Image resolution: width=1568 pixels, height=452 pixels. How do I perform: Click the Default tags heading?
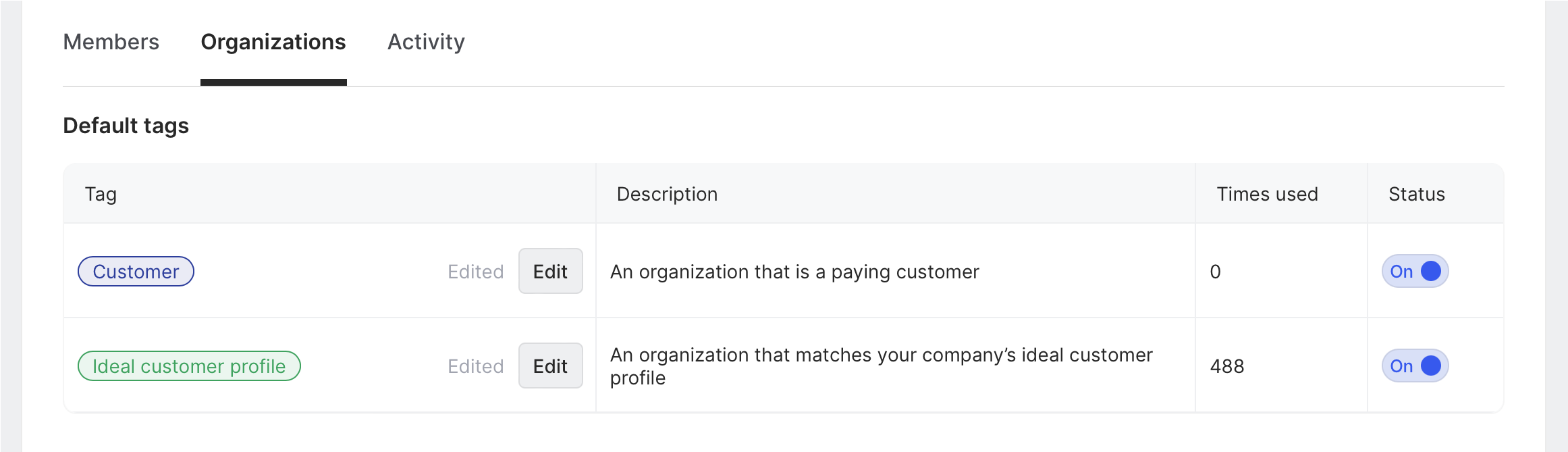click(x=126, y=126)
